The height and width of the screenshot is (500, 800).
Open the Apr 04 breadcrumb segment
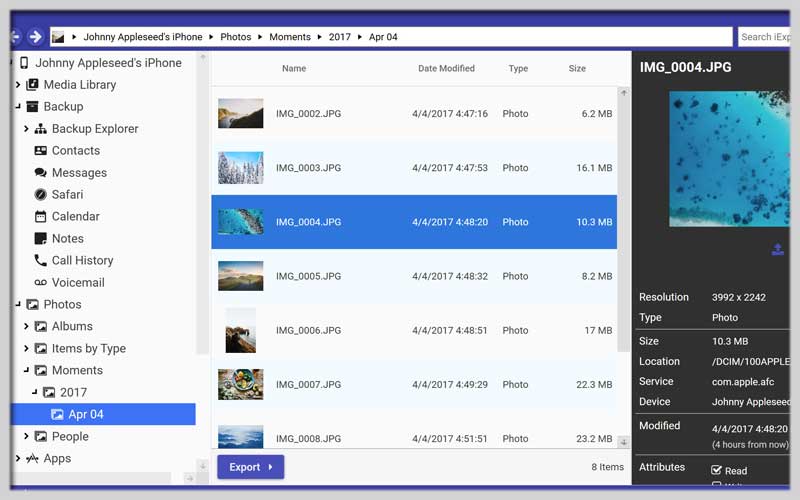tap(383, 37)
